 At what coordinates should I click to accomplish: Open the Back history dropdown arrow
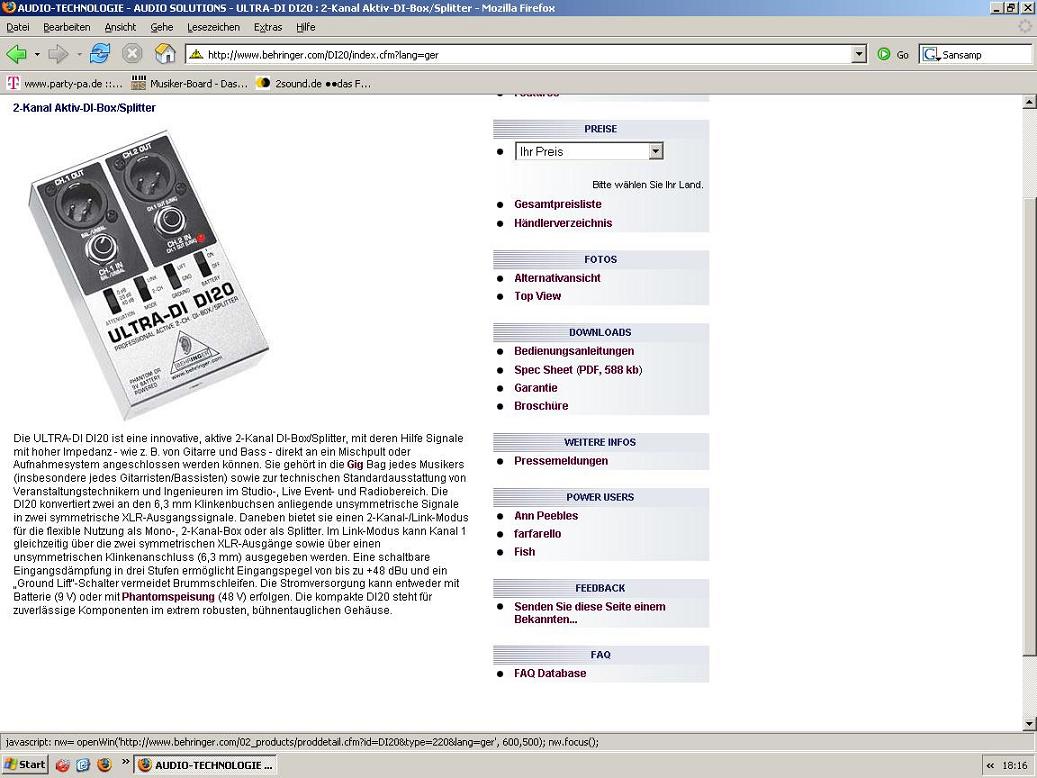[37, 54]
